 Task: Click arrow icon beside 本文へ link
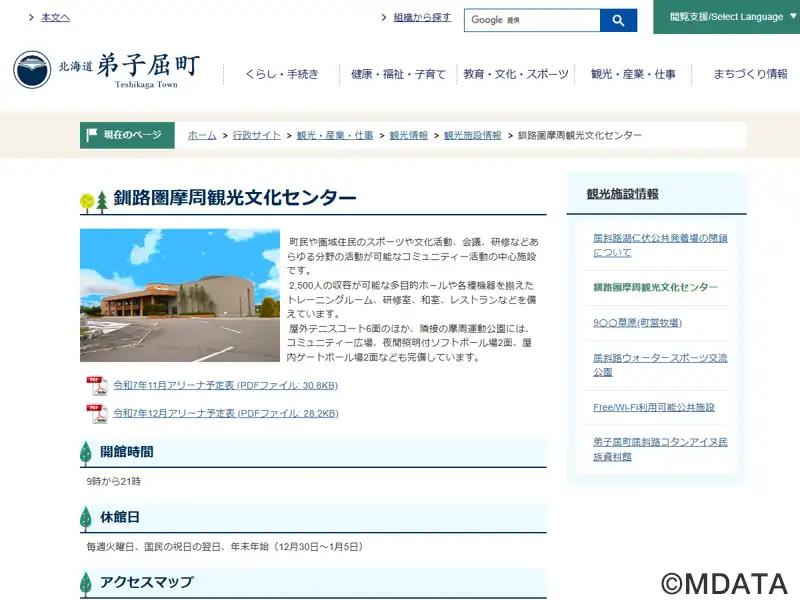[32, 18]
